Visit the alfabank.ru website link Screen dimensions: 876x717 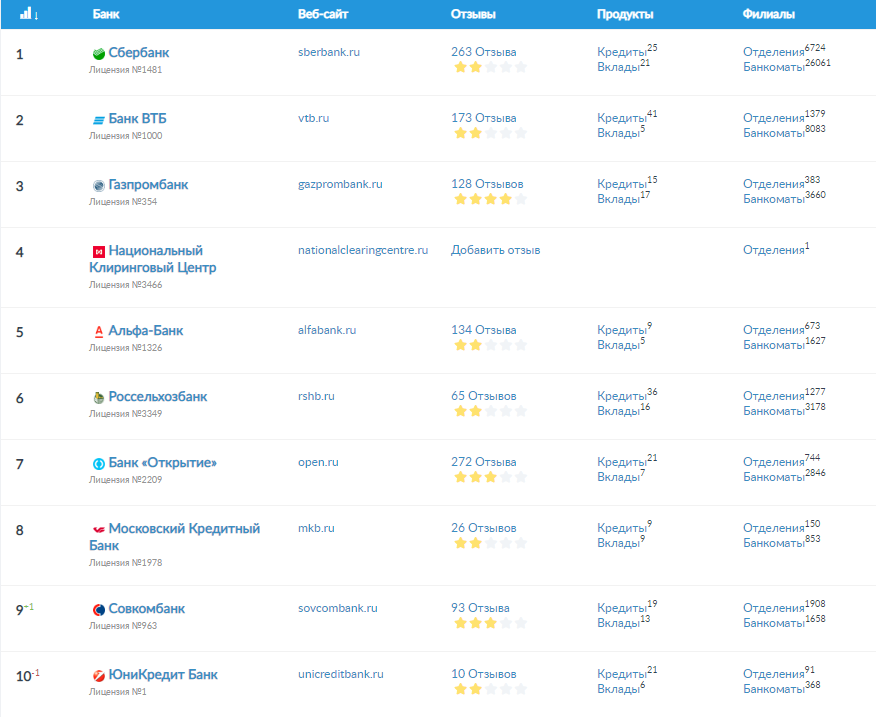[327, 330]
